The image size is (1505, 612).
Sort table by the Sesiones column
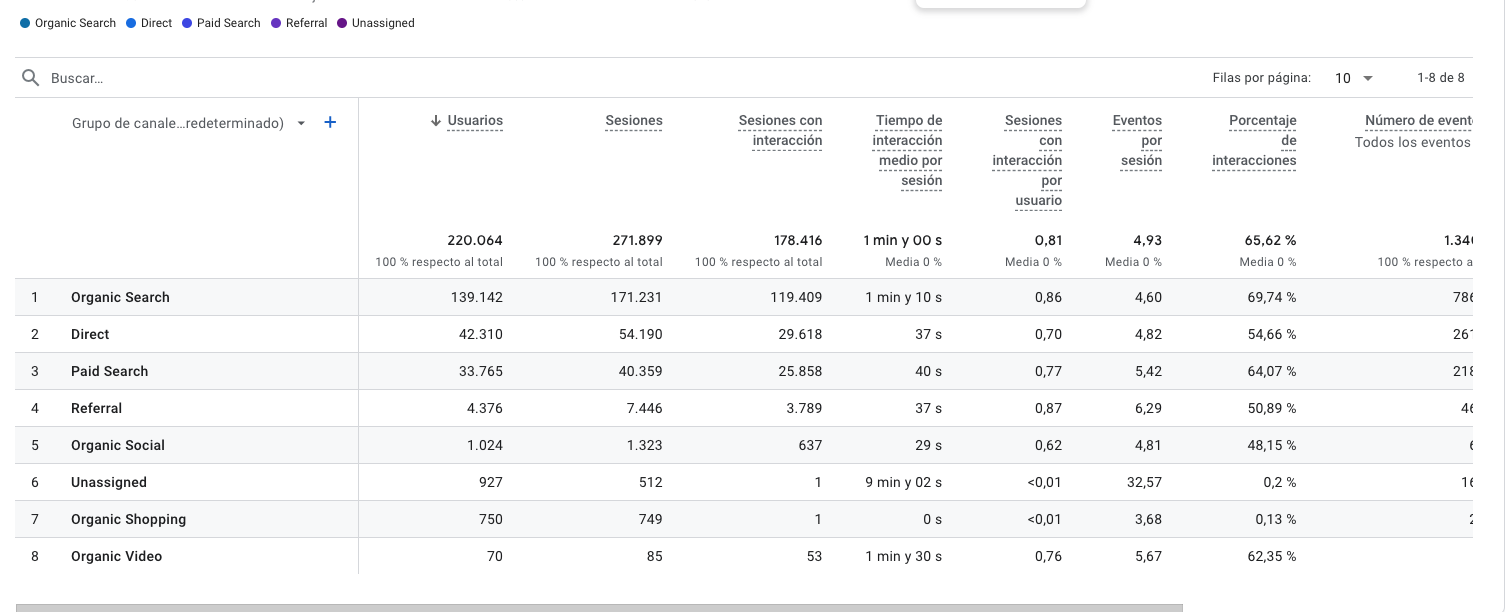633,121
